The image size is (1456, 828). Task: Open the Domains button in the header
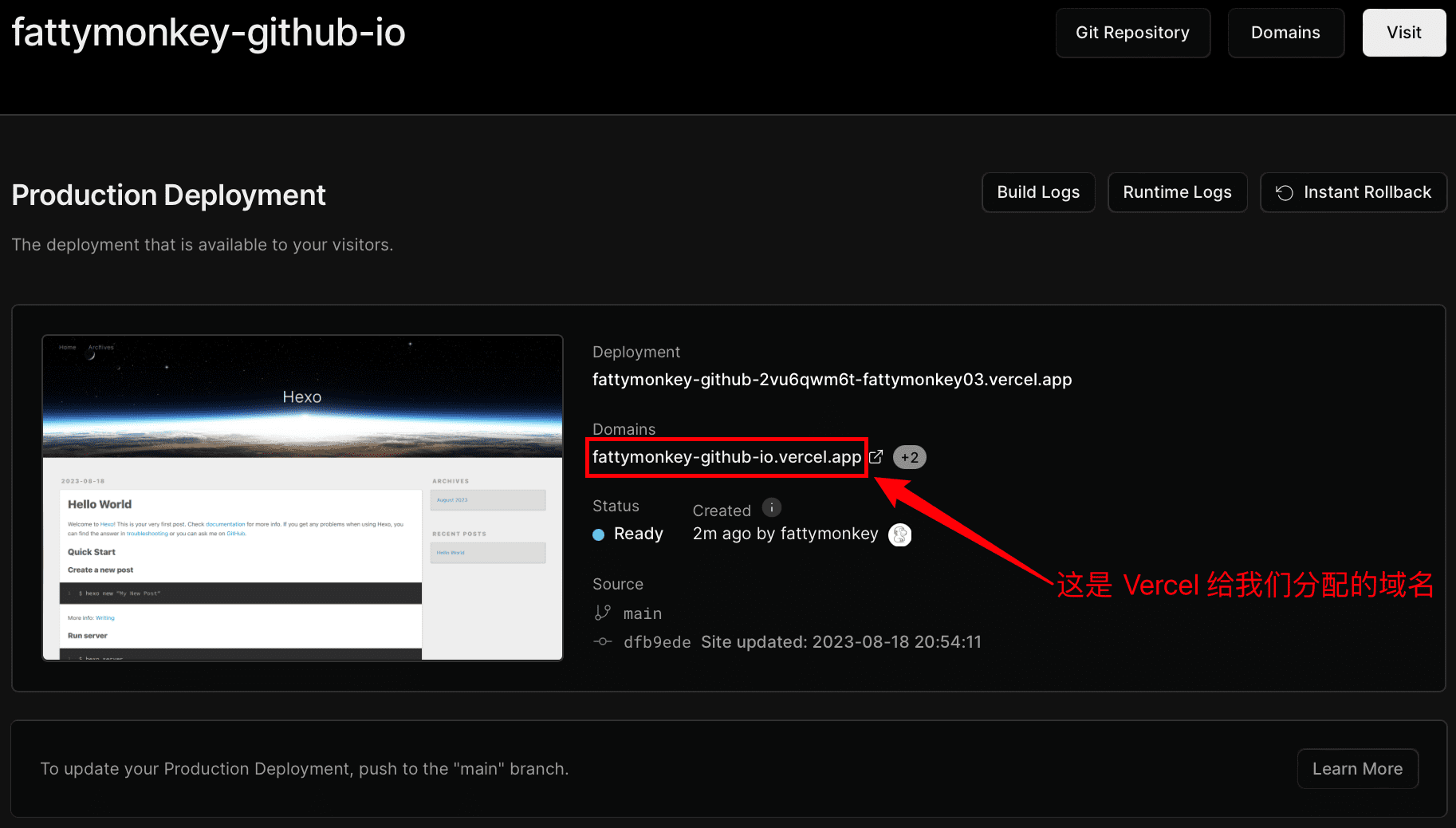(x=1286, y=33)
